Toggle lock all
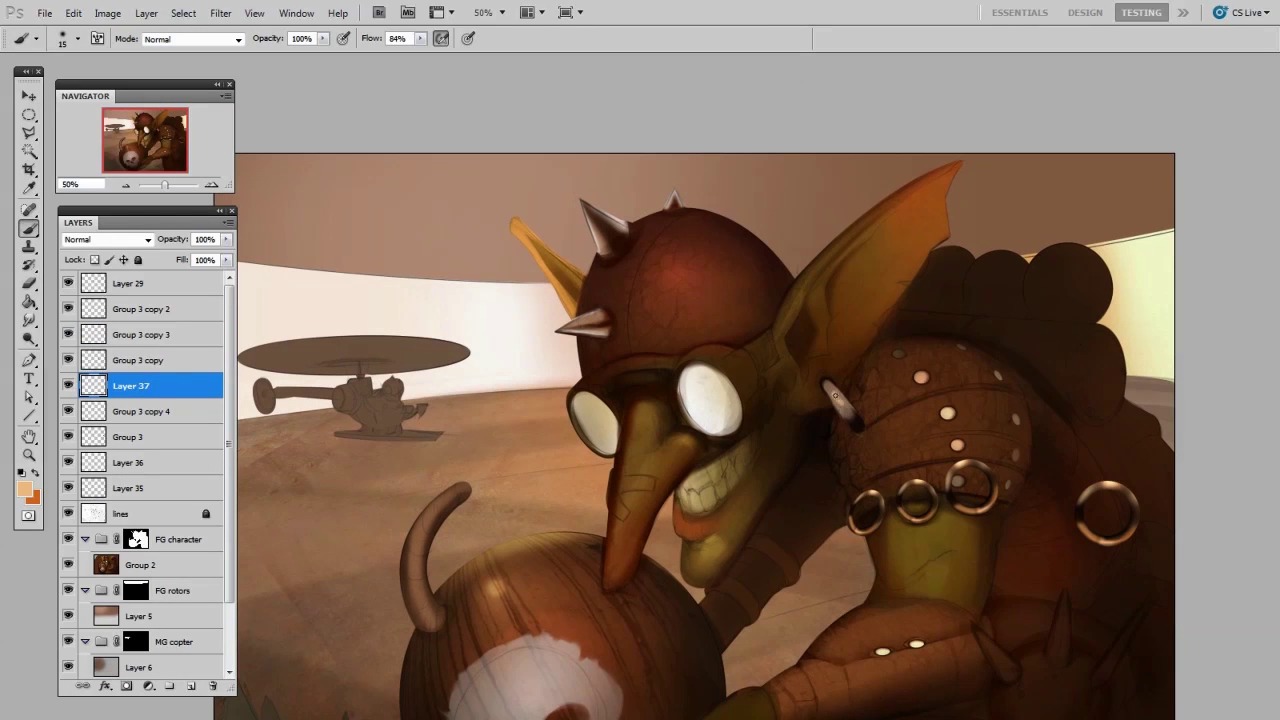This screenshot has height=720, width=1280. tap(138, 260)
